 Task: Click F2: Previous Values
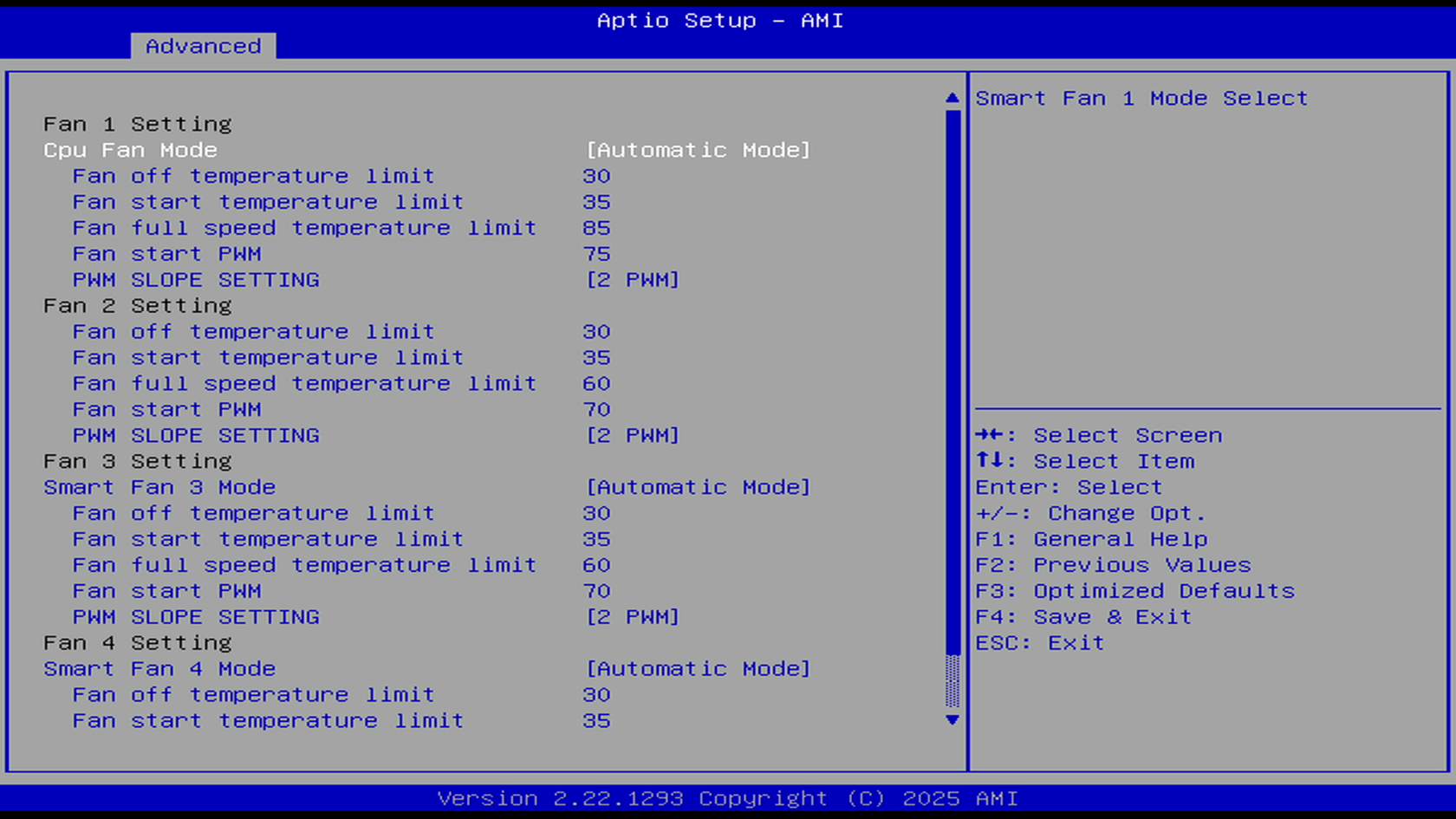click(x=1113, y=565)
